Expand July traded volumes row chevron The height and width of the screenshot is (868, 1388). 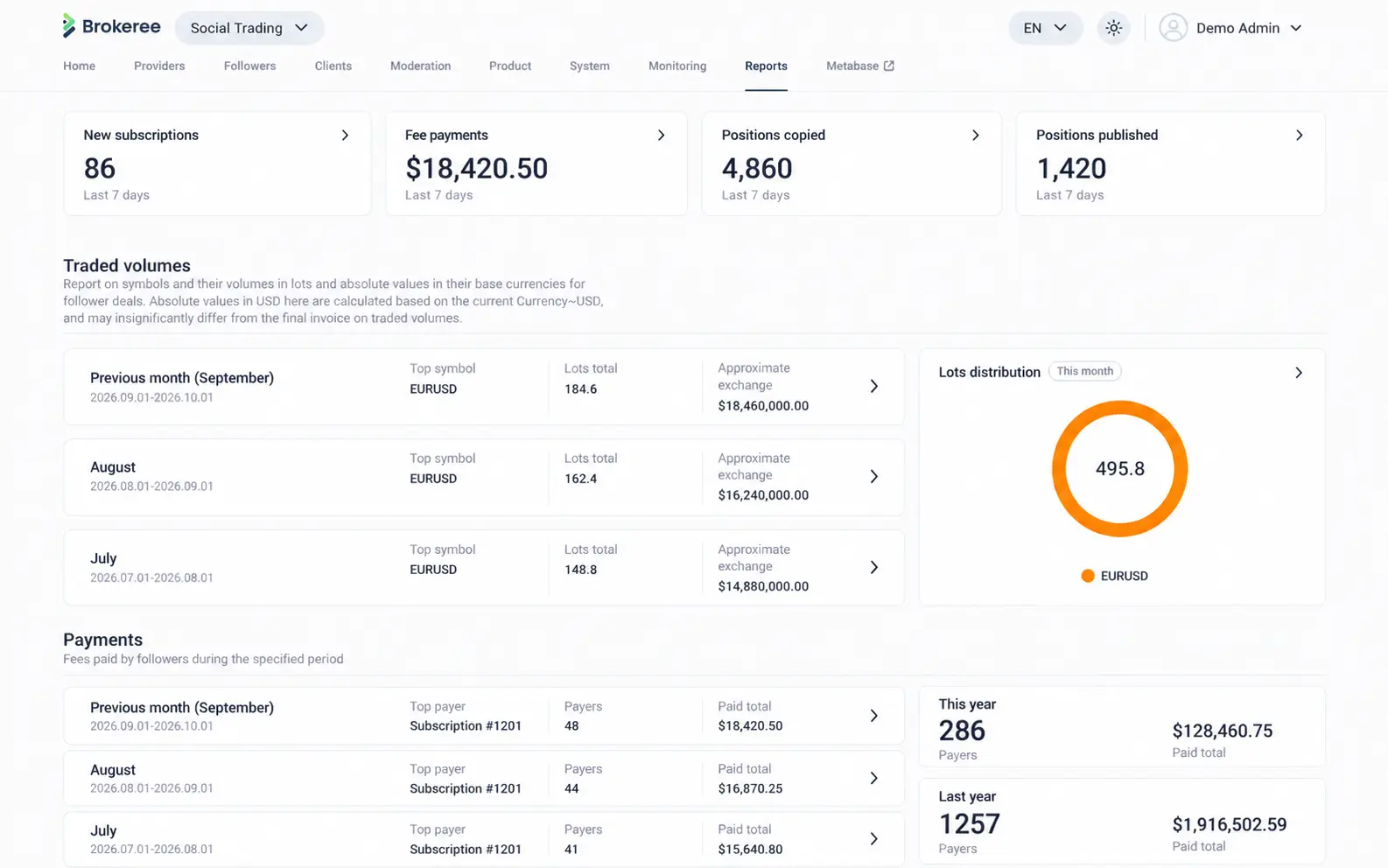pyautogui.click(x=873, y=567)
